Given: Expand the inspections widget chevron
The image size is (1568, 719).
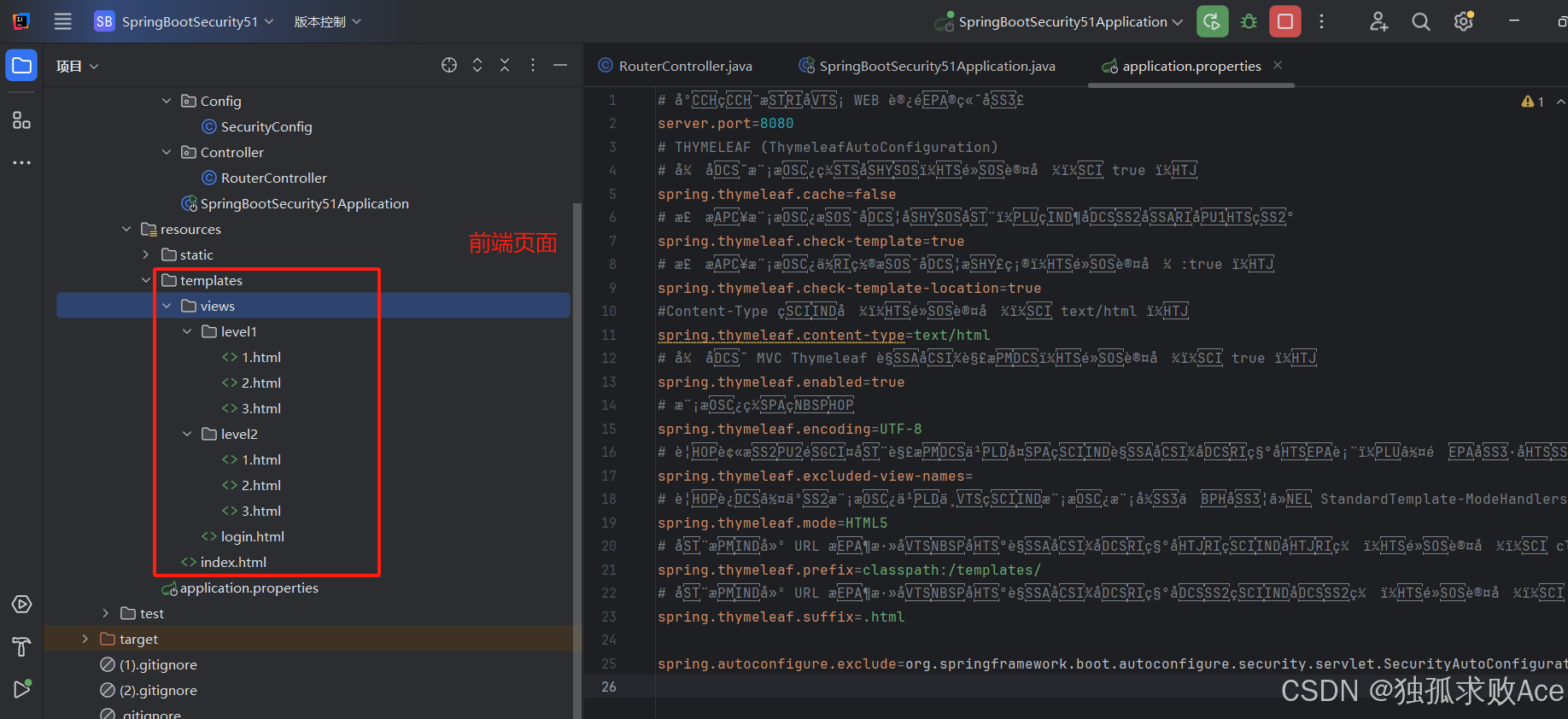Looking at the screenshot, I should [1560, 102].
